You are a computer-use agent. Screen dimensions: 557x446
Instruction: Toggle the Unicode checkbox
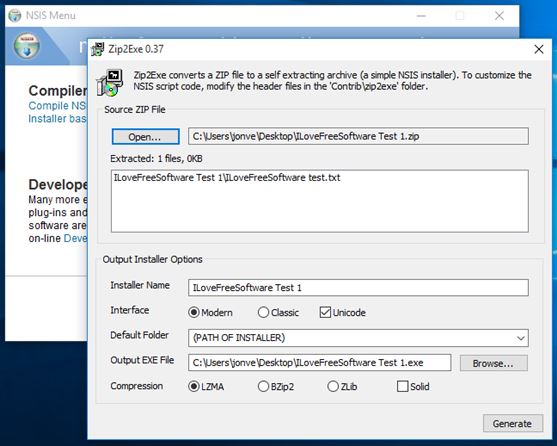[342, 312]
